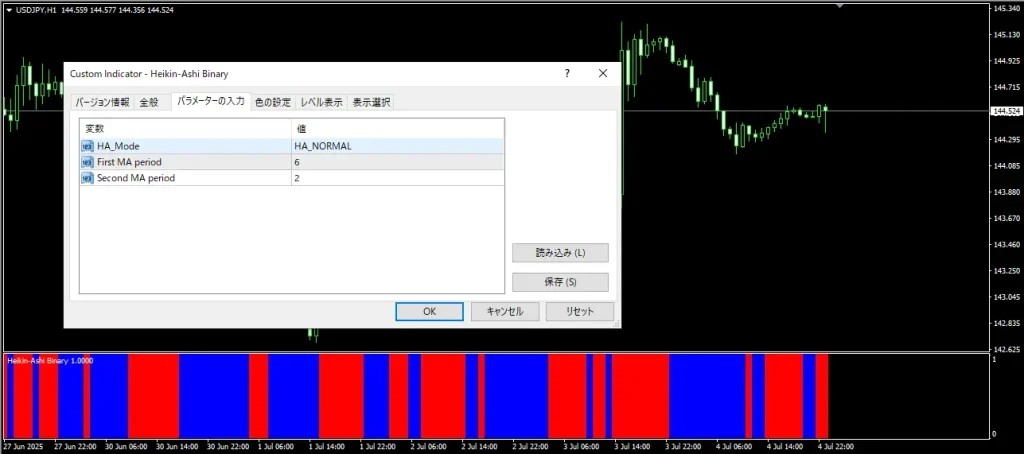Click the リセット button
The image size is (1024, 454).
click(579, 312)
